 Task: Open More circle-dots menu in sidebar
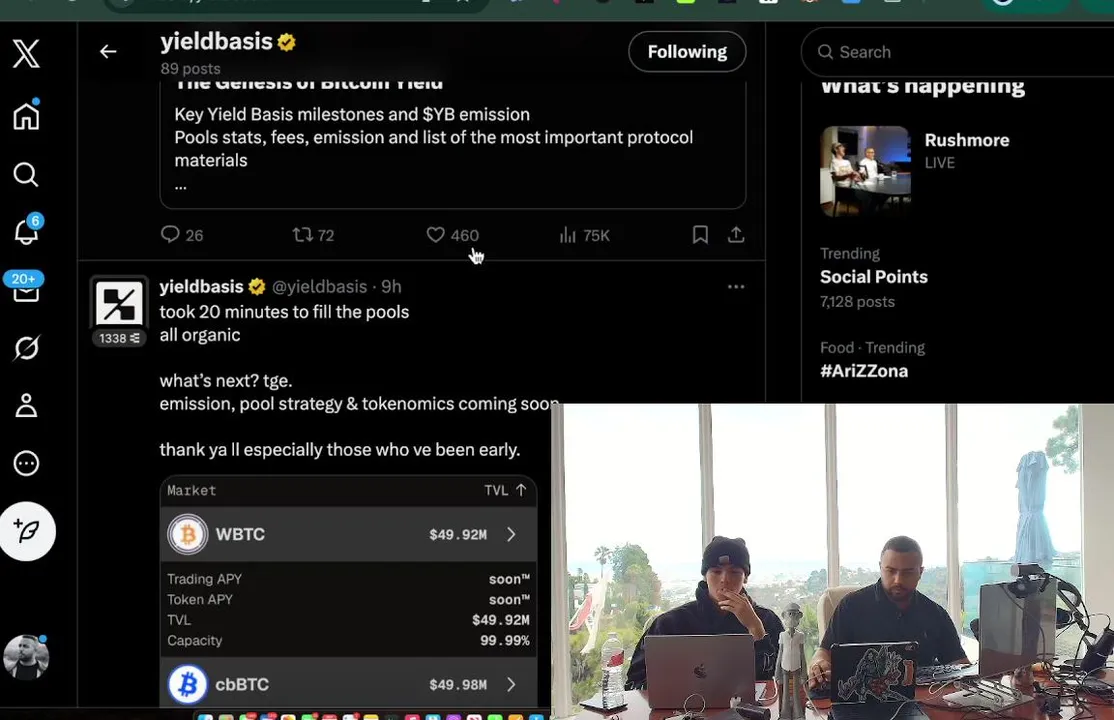click(x=26, y=463)
